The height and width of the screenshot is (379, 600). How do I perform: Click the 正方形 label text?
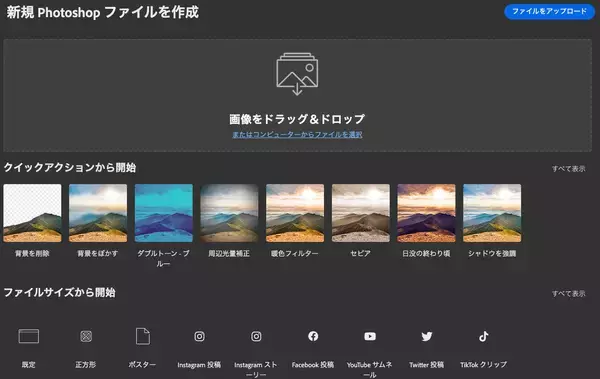[86, 365]
